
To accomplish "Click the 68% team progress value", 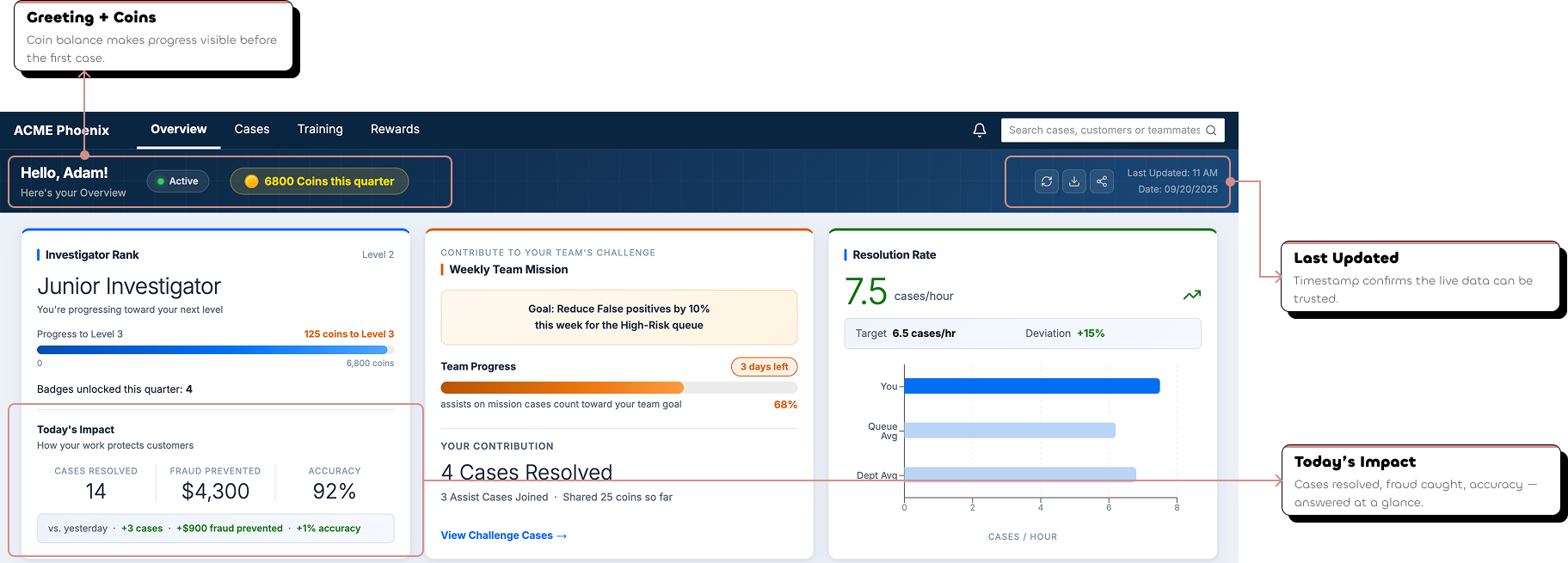I will pos(785,405).
